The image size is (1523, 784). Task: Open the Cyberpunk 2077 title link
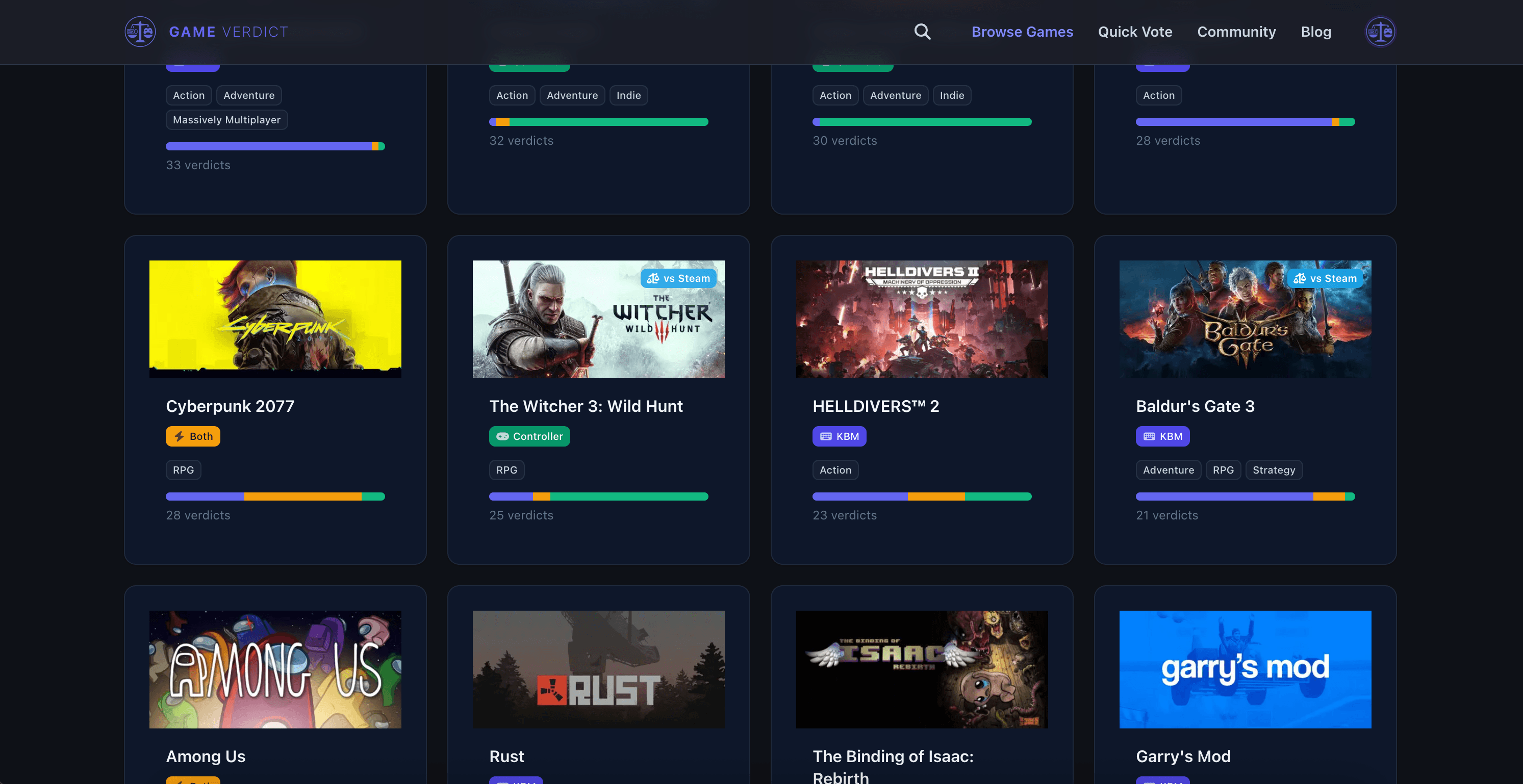tap(230, 406)
